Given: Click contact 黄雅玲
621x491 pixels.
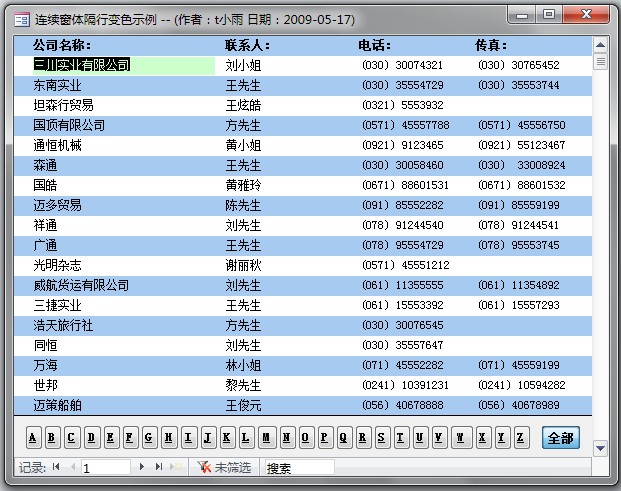Looking at the screenshot, I should tap(243, 185).
